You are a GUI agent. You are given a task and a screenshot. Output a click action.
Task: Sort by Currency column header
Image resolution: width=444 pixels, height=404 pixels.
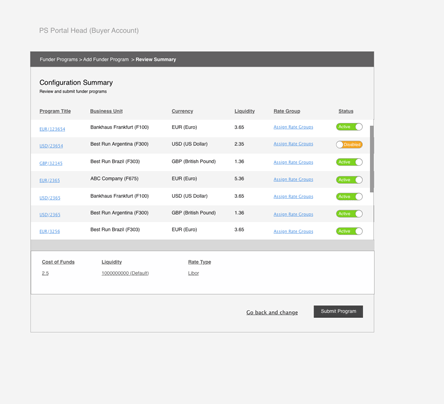pos(182,111)
